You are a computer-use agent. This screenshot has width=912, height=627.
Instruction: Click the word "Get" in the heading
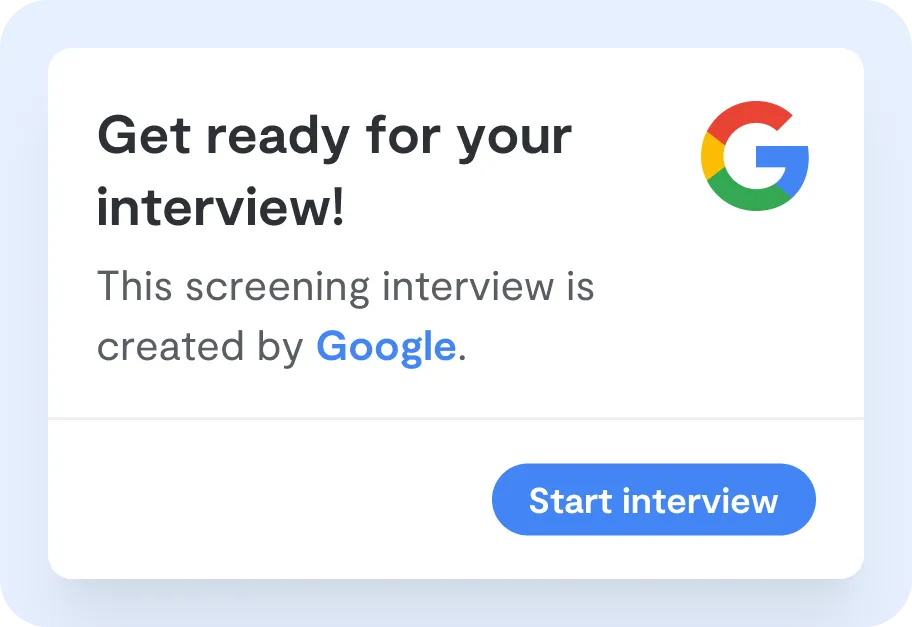(x=144, y=135)
